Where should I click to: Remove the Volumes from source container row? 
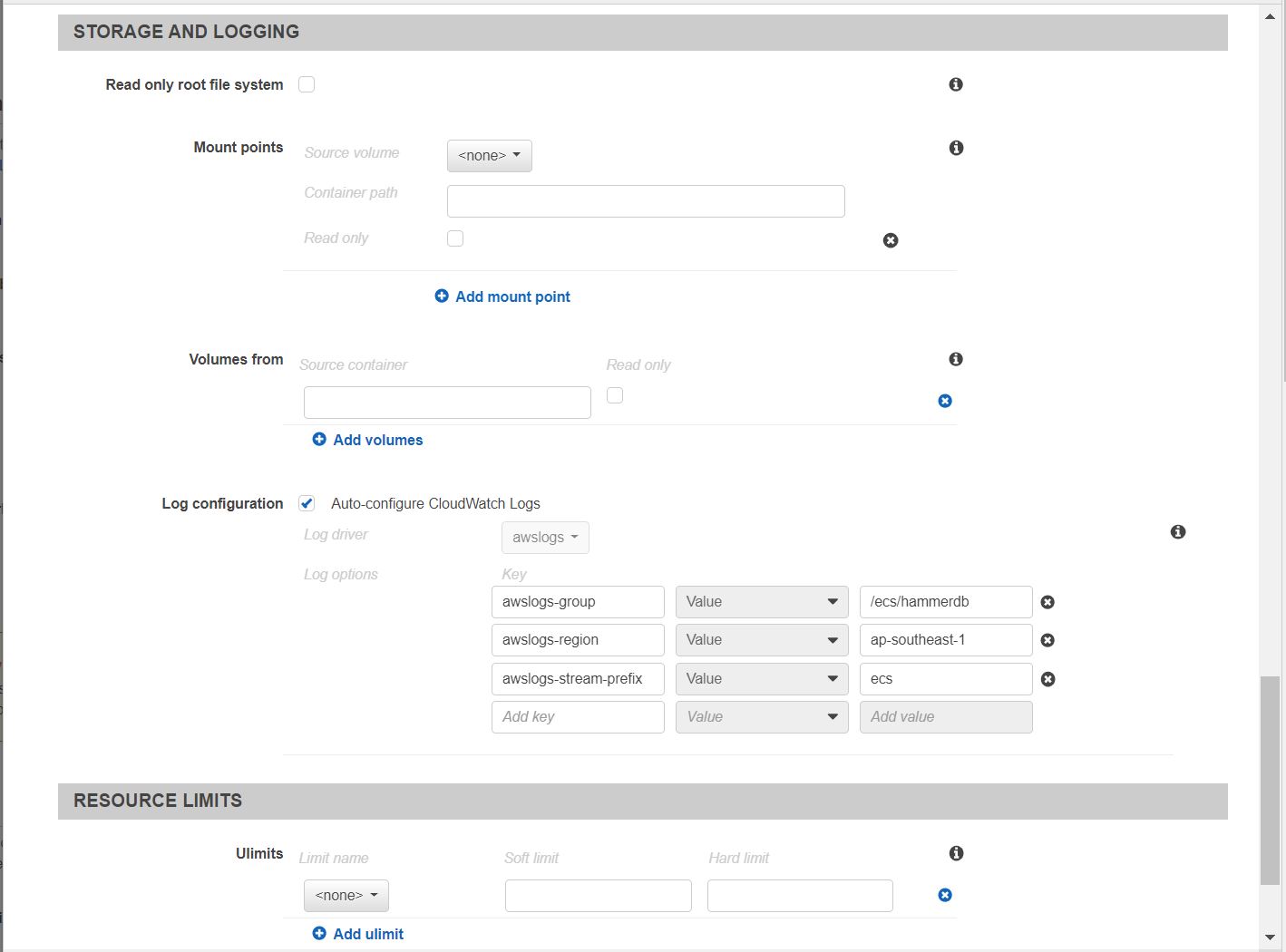point(944,401)
